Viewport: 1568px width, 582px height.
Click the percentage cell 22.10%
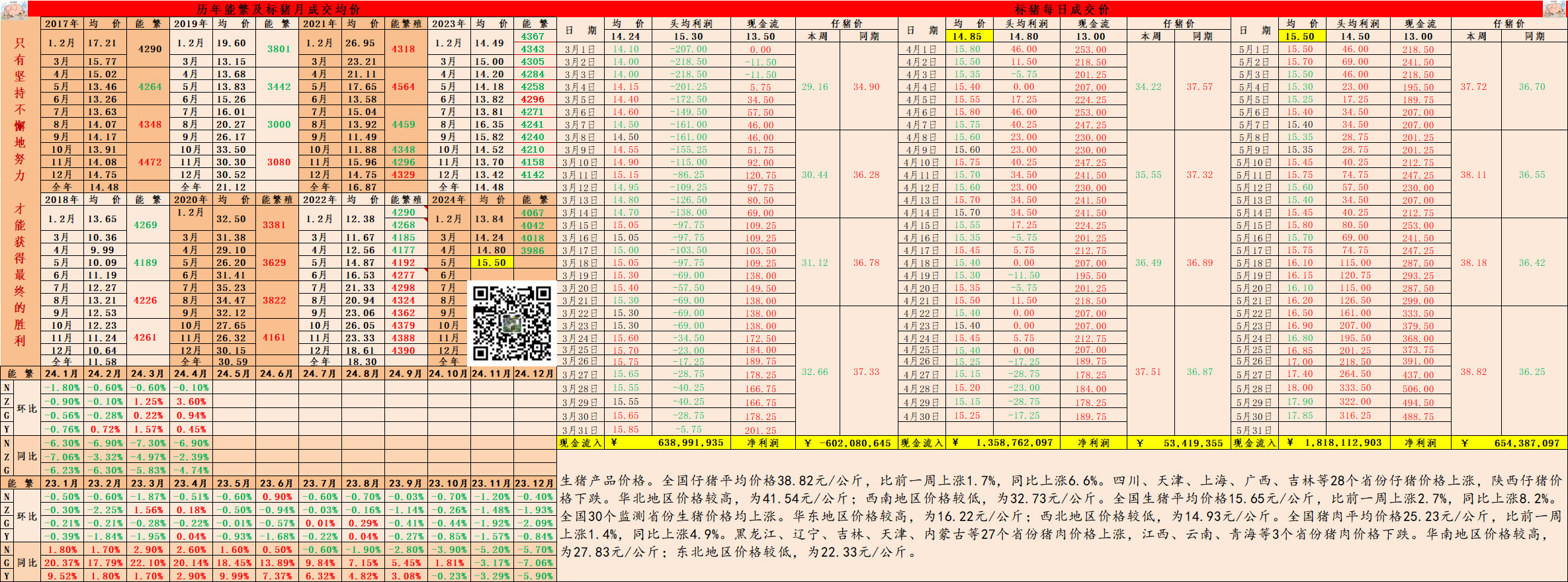pos(148,563)
